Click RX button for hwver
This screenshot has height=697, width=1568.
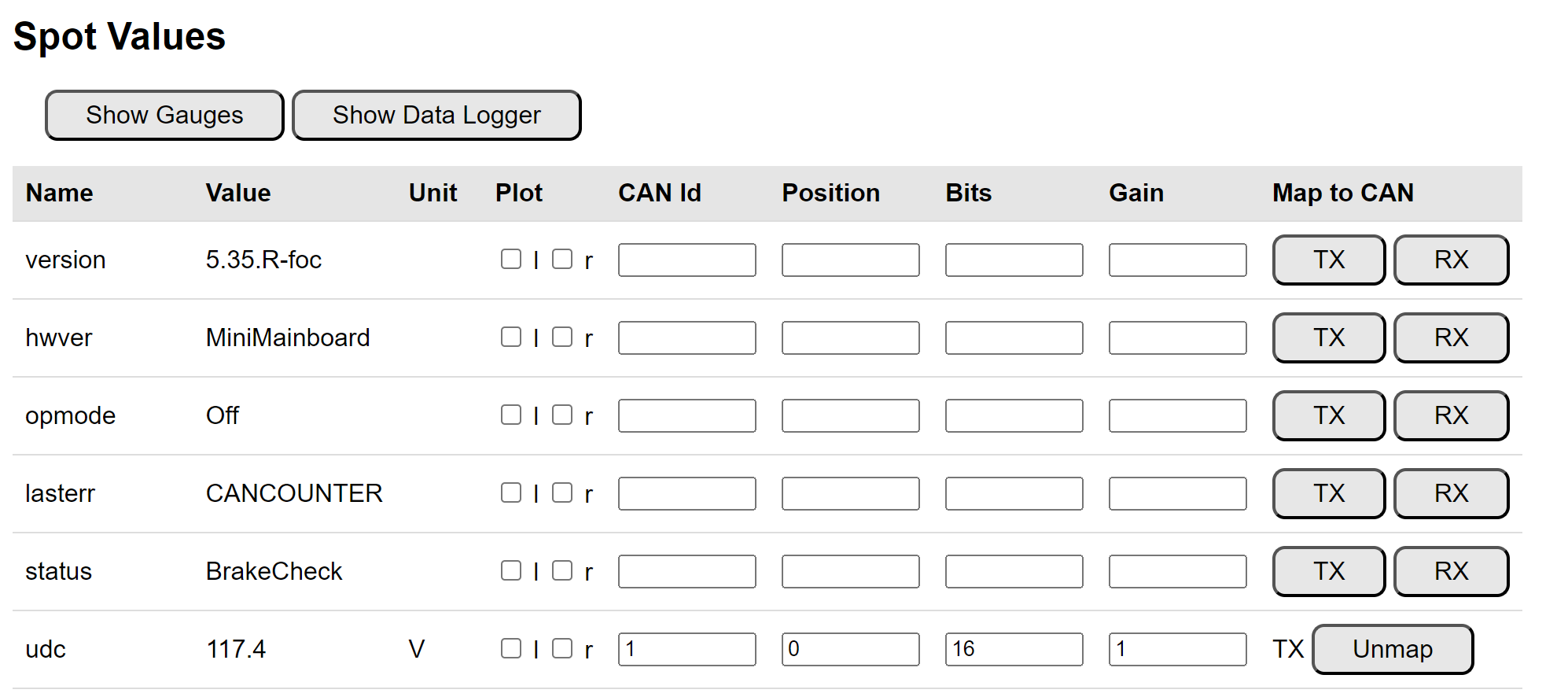(x=1451, y=337)
